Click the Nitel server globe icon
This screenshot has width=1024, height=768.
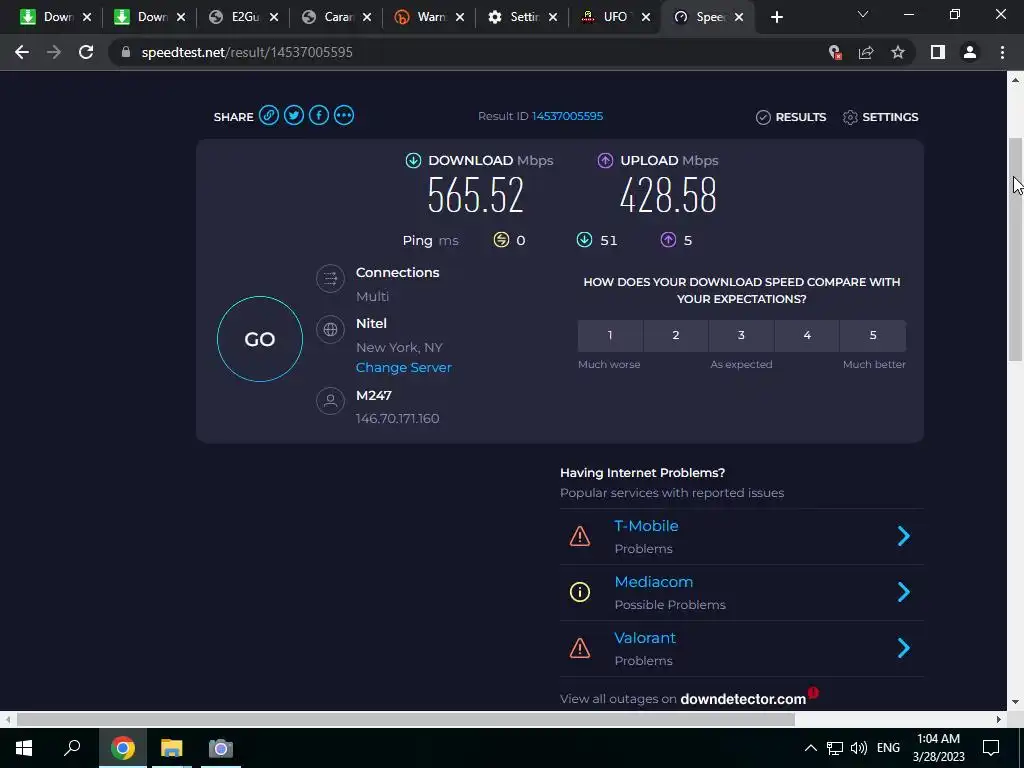pos(330,329)
